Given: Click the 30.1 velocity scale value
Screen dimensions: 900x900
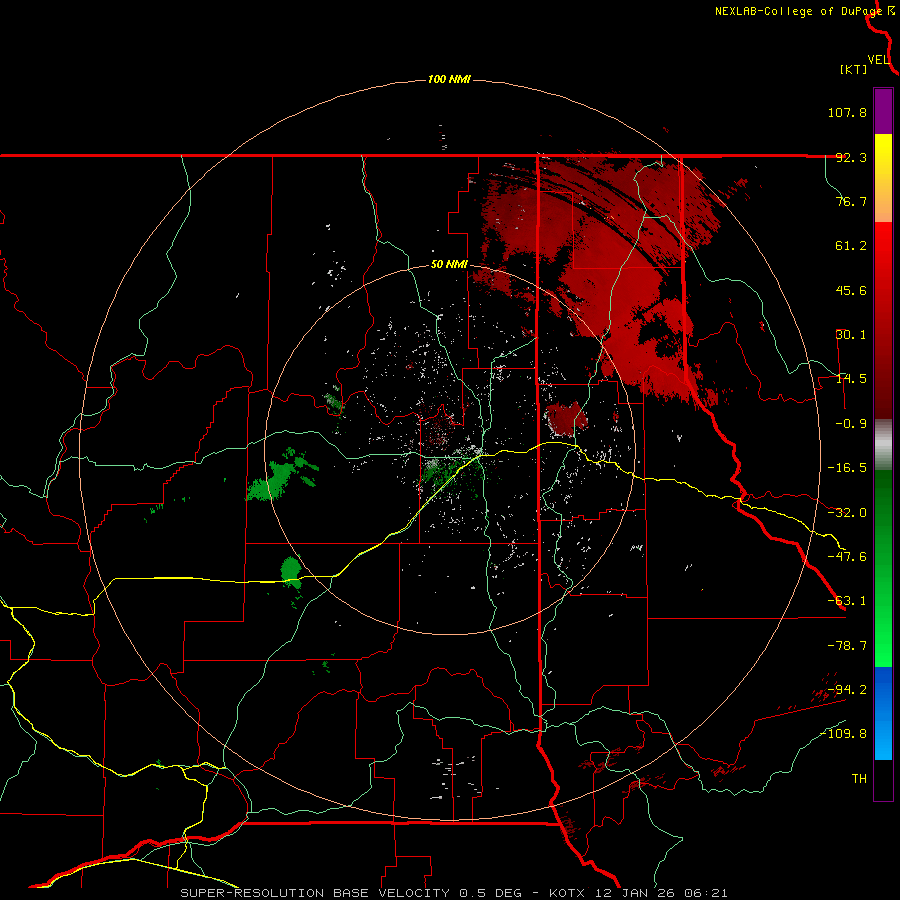Looking at the screenshot, I should tap(851, 335).
